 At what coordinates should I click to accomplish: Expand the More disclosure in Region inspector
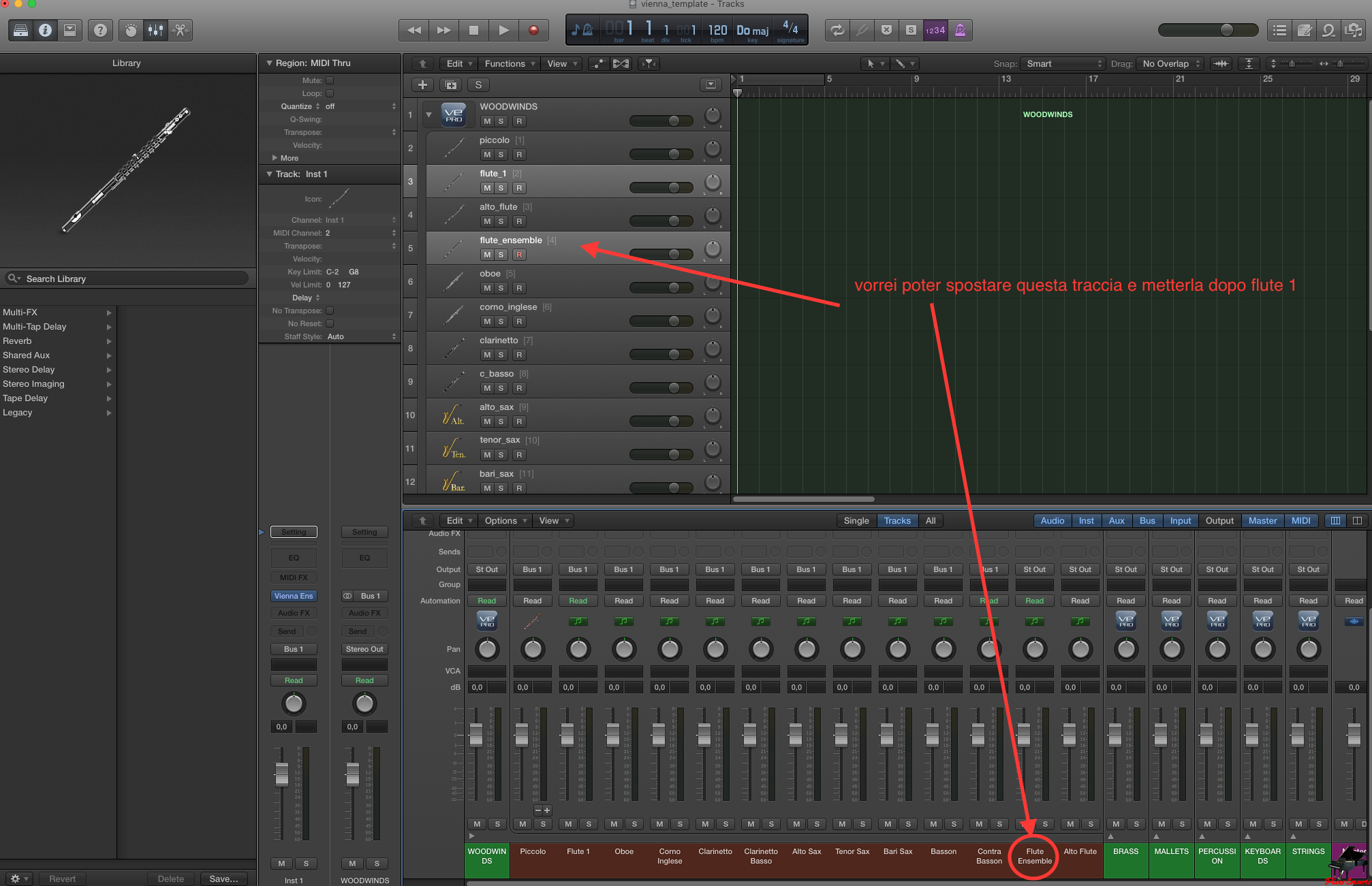tap(275, 158)
